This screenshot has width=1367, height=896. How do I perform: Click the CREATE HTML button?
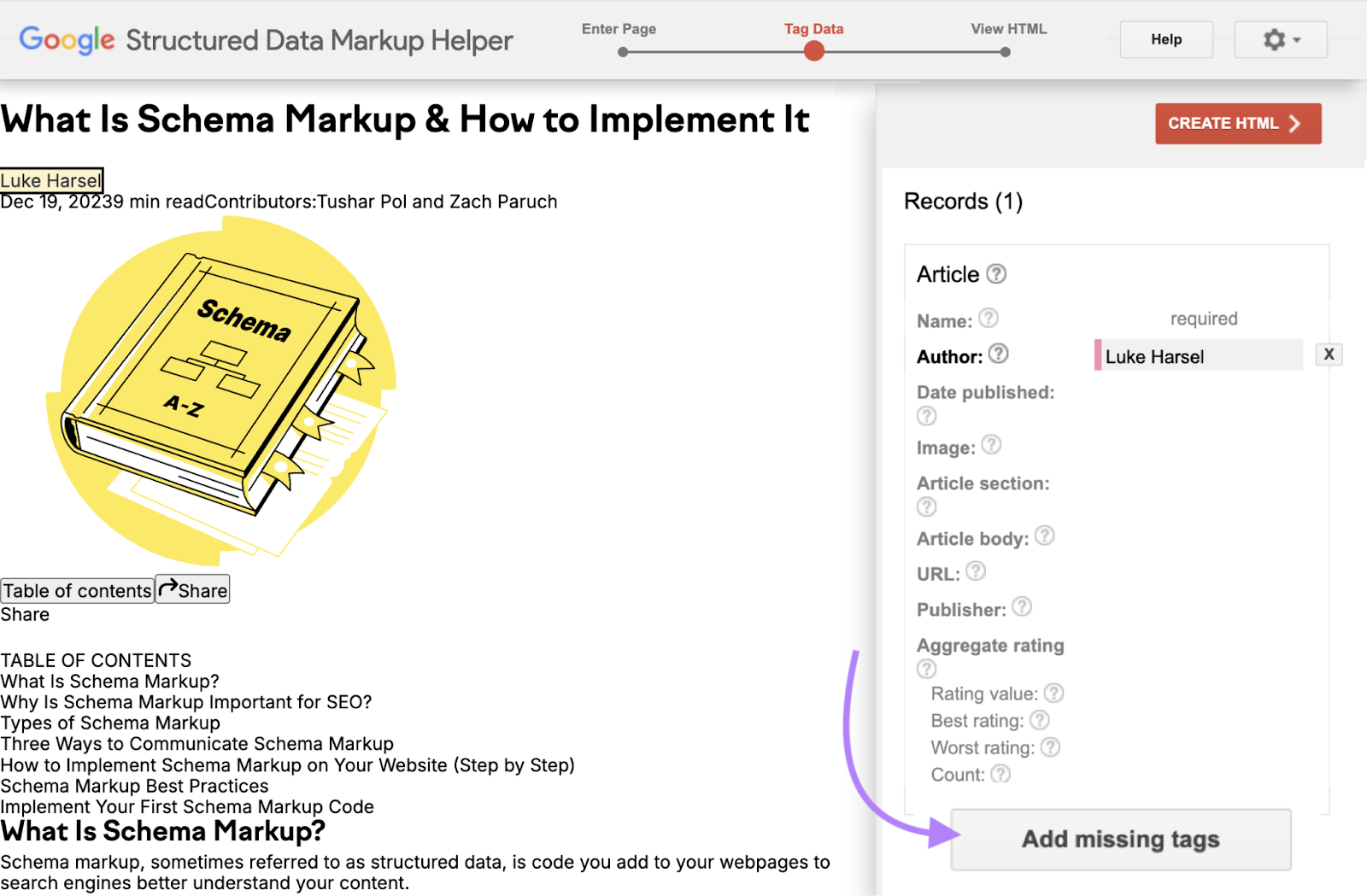pos(1238,124)
